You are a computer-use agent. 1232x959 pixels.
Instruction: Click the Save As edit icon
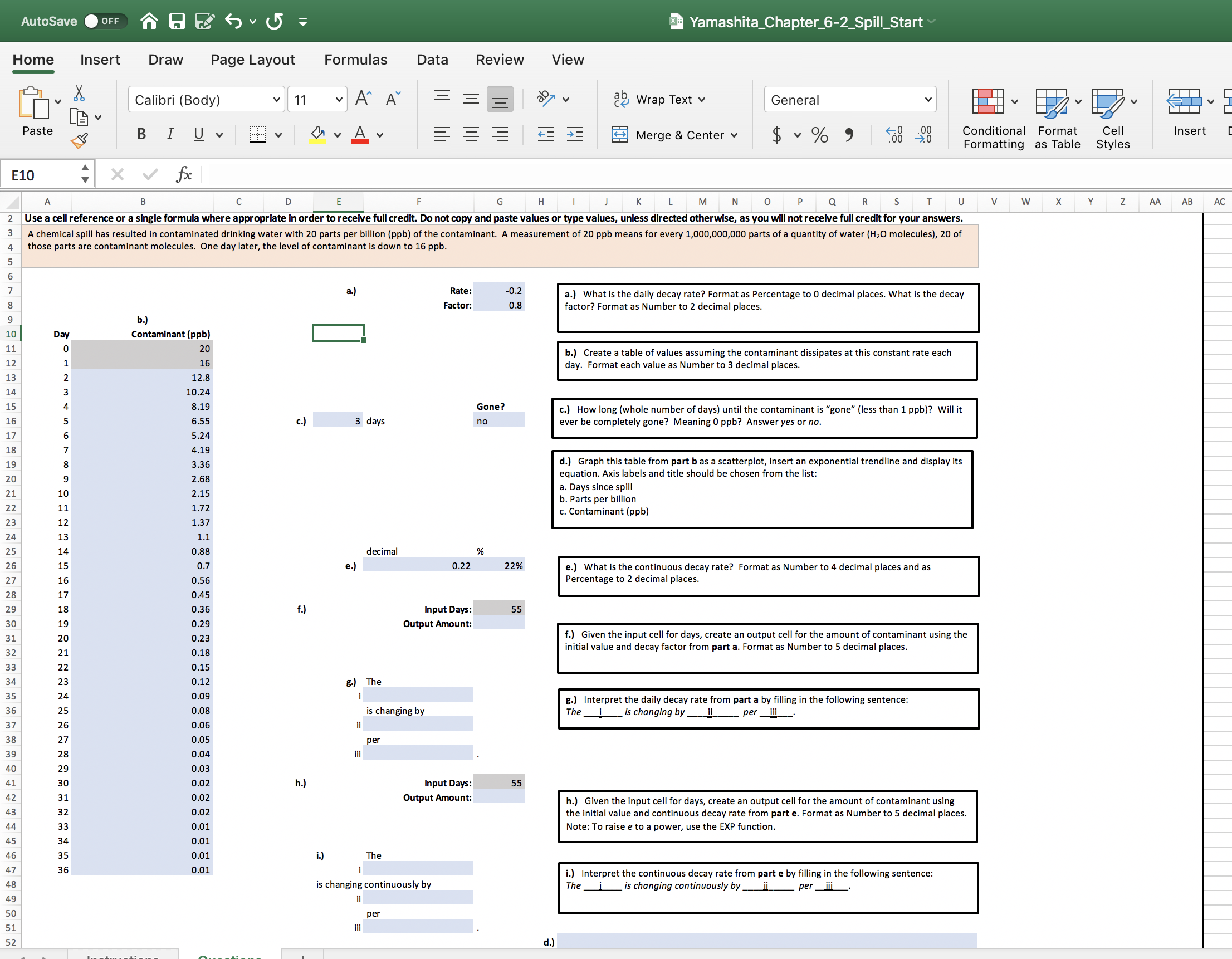tap(204, 21)
